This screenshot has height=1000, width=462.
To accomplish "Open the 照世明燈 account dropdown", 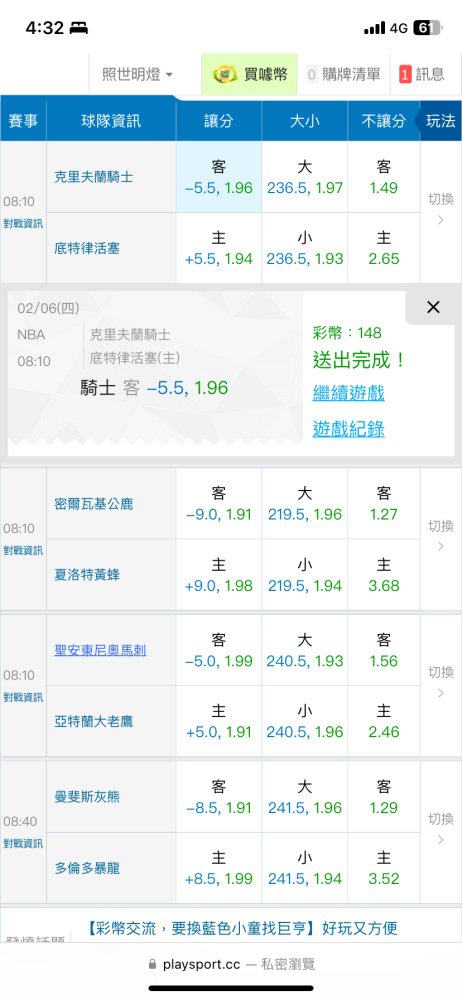I will [x=138, y=75].
